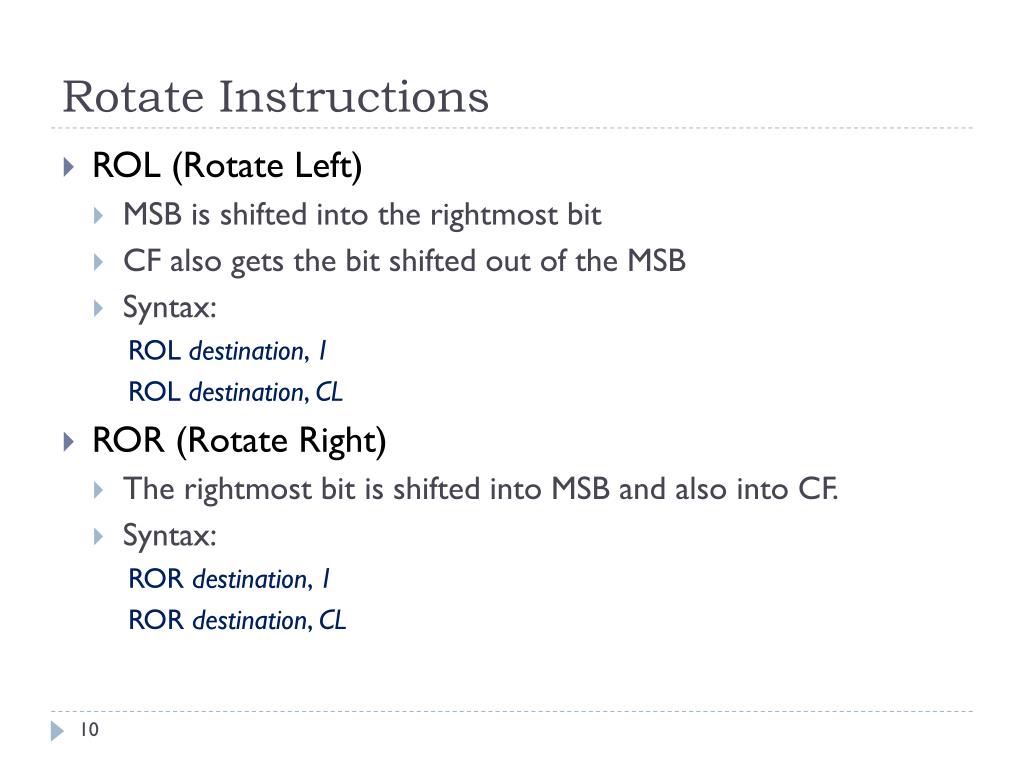The height and width of the screenshot is (768, 1024).
Task: Click the bullet beside second Syntax line
Action: point(99,536)
